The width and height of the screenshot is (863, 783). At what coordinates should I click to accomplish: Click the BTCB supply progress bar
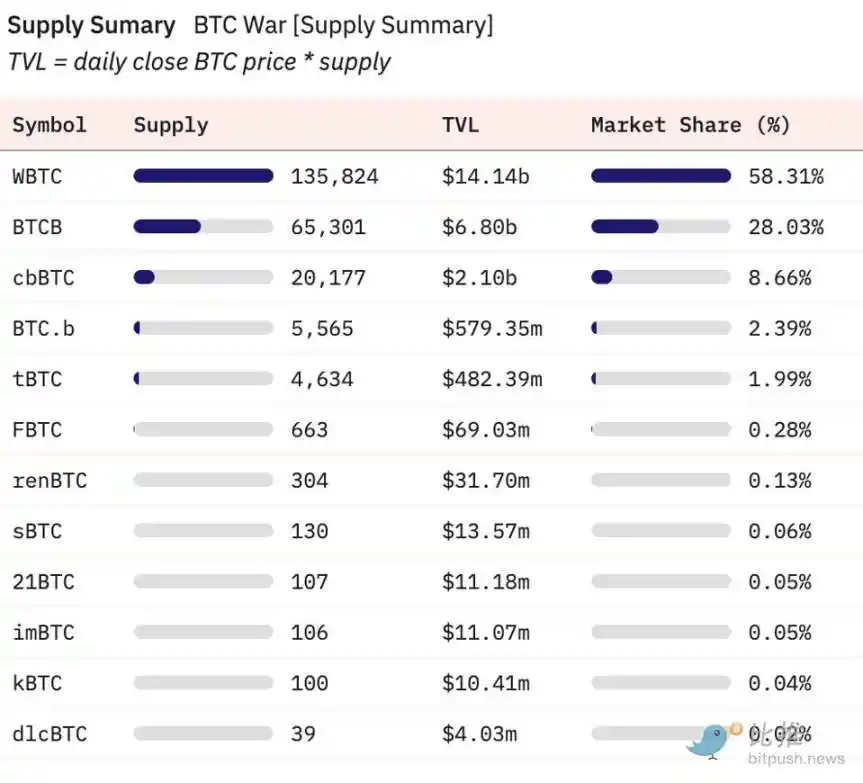click(x=203, y=227)
